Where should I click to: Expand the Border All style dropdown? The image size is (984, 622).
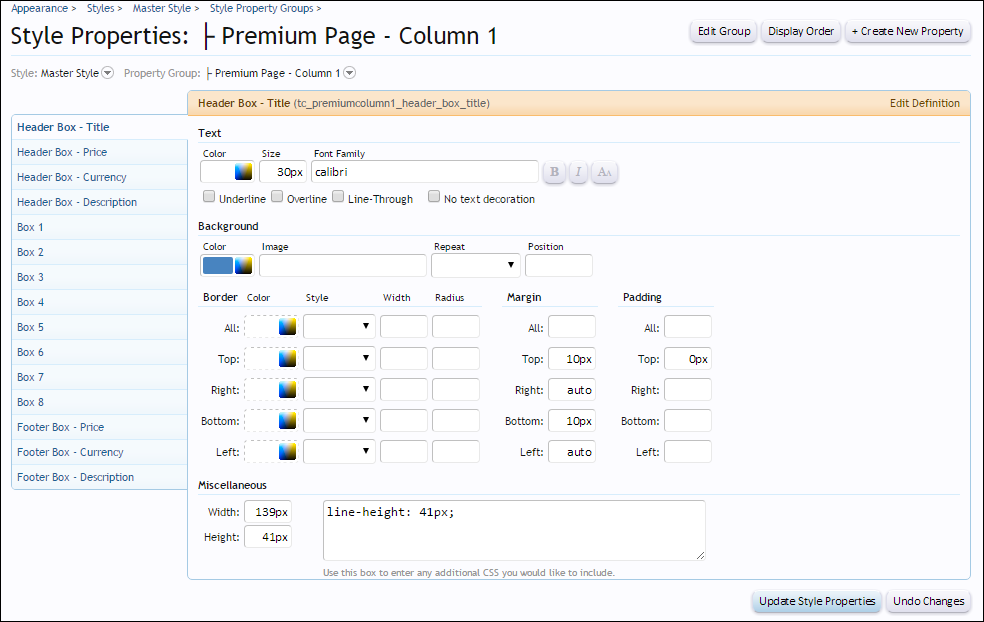(339, 327)
